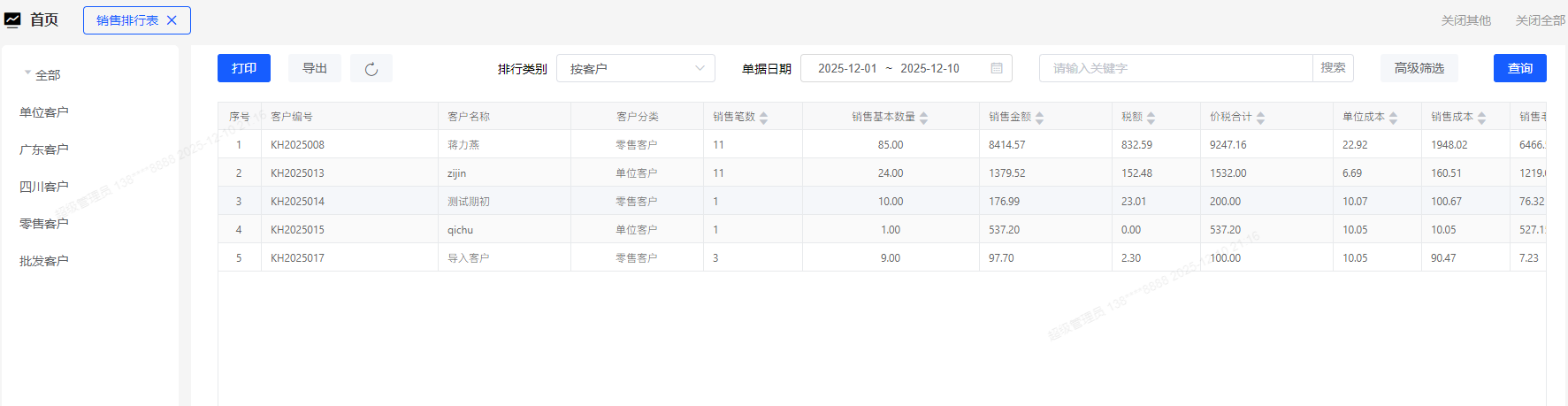The width and height of the screenshot is (1568, 406).
Task: Close the 销售排行表 tab
Action: (x=172, y=20)
